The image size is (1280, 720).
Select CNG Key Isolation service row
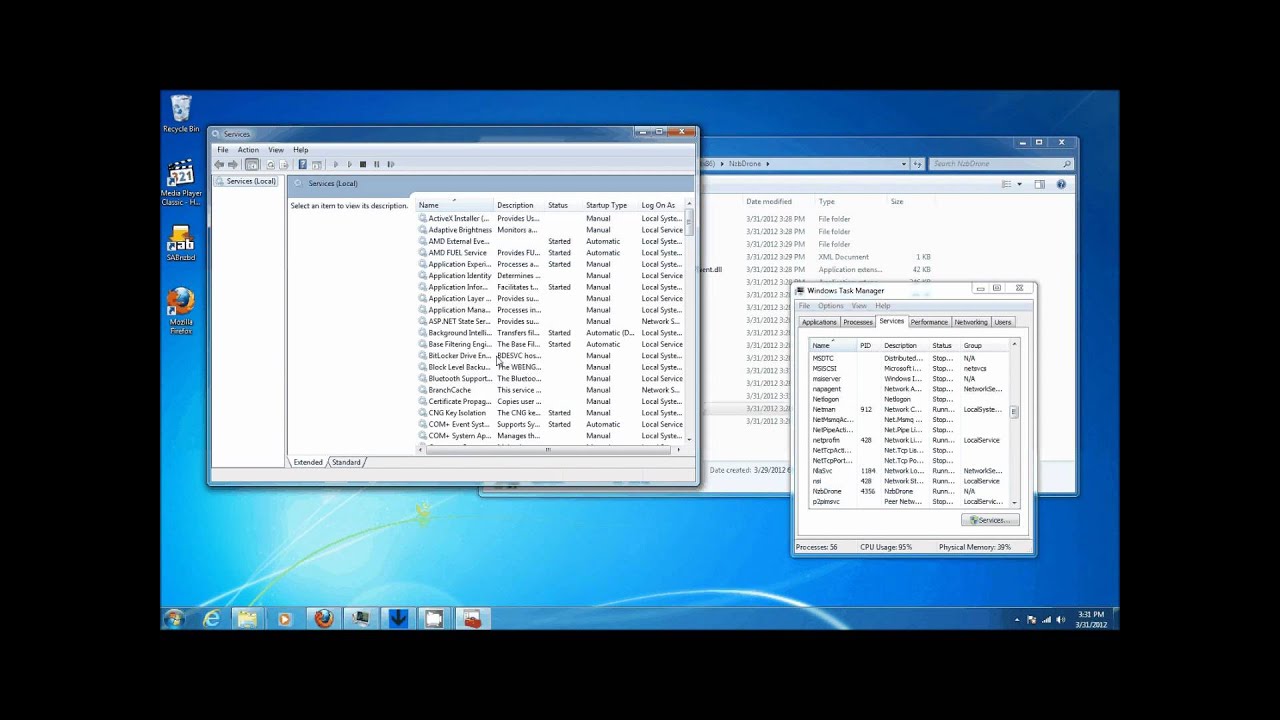click(551, 413)
